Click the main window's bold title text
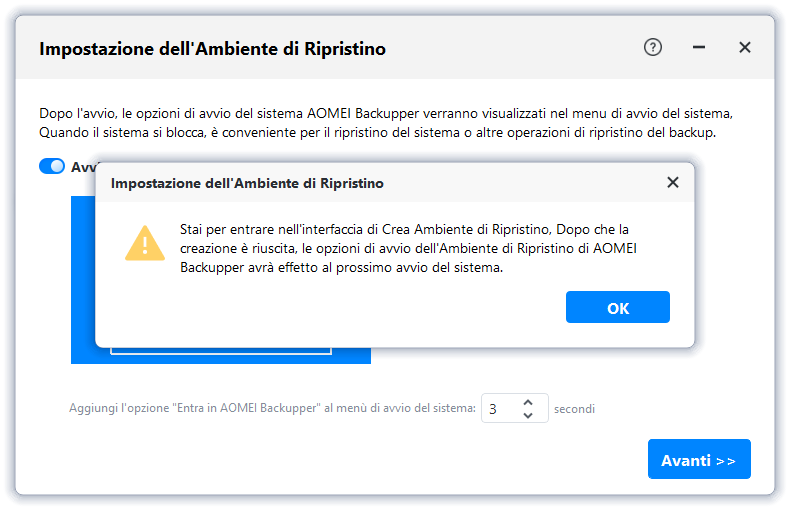Image resolution: width=790 pixels, height=510 pixels. 212,48
